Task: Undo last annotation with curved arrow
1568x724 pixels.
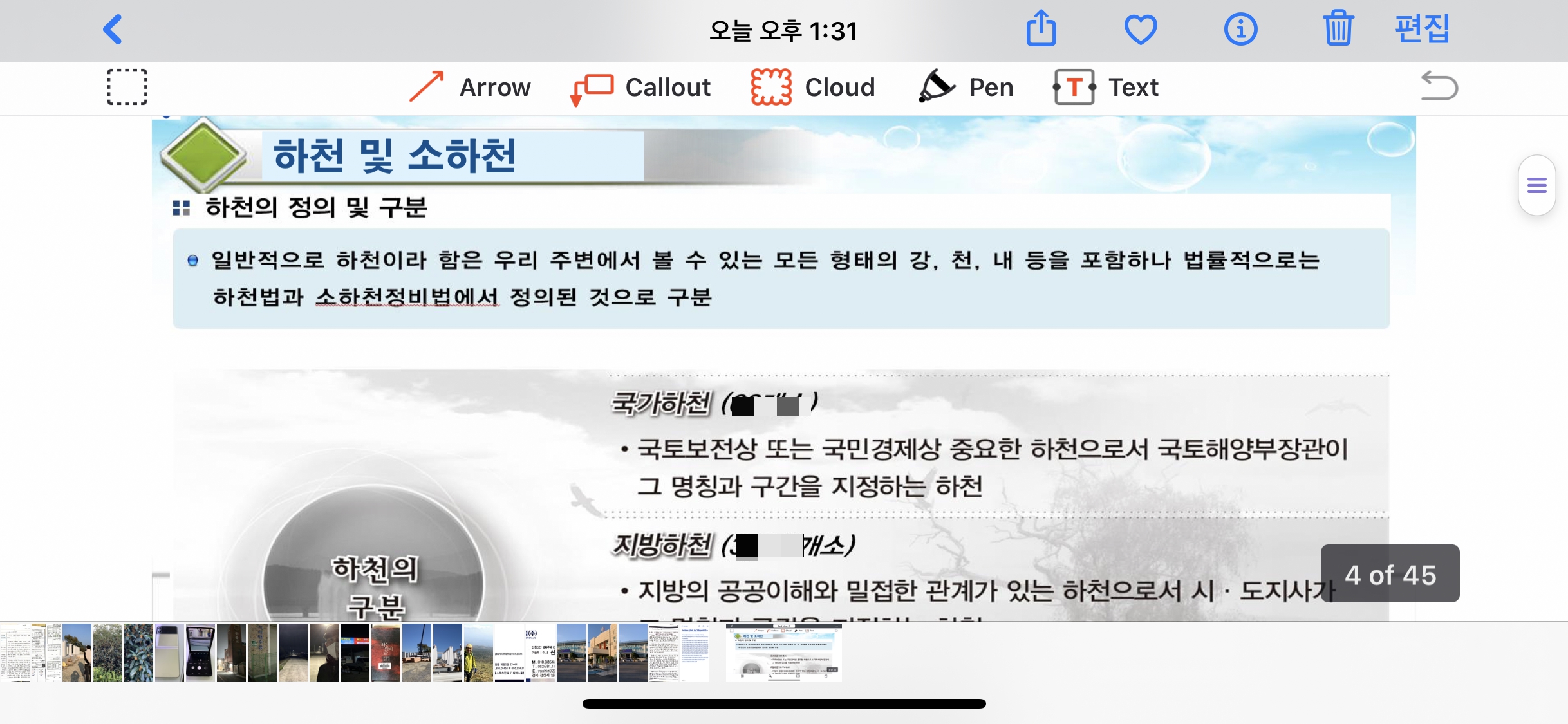Action: pos(1439,87)
